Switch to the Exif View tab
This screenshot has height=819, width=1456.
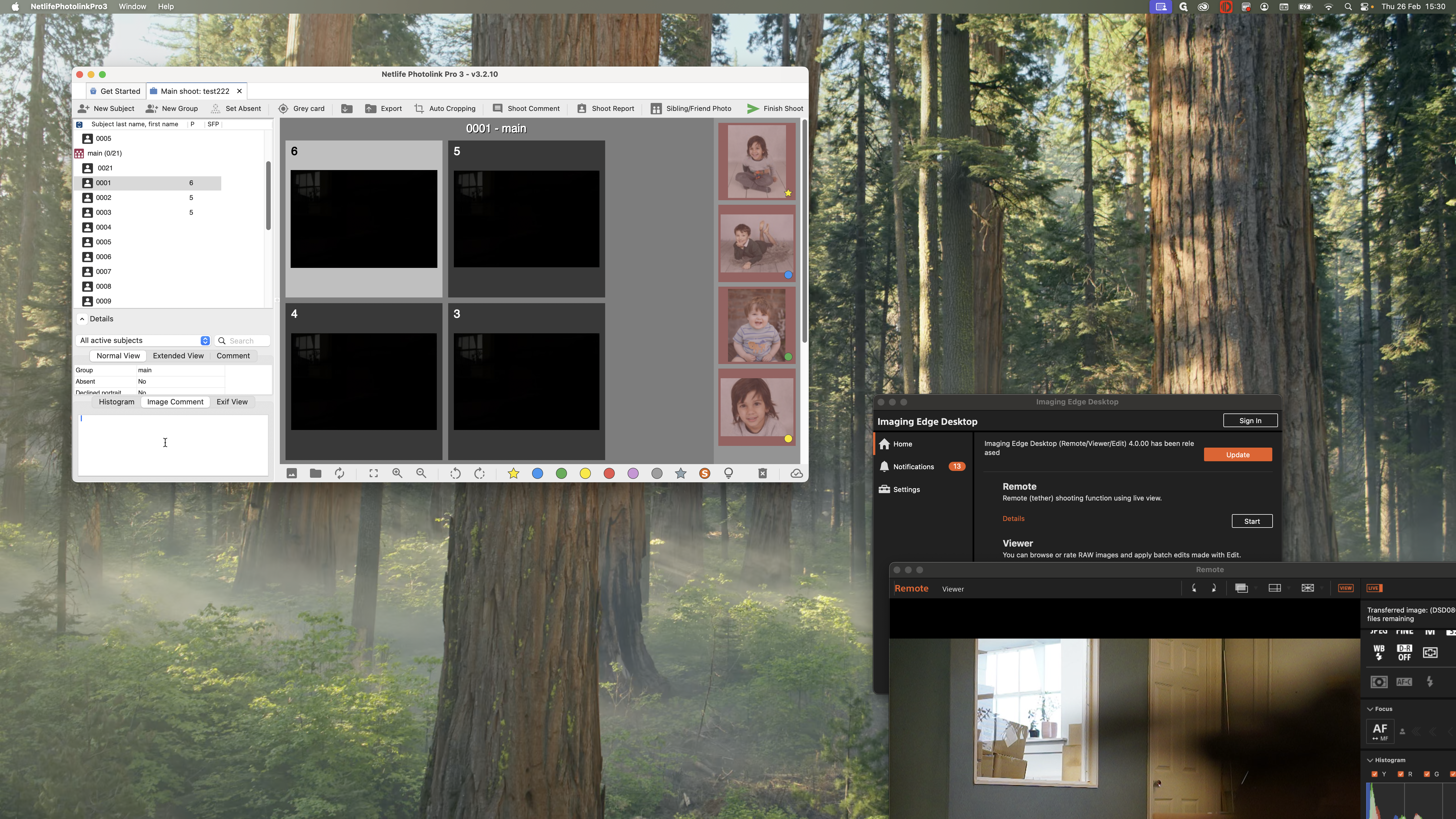[232, 402]
